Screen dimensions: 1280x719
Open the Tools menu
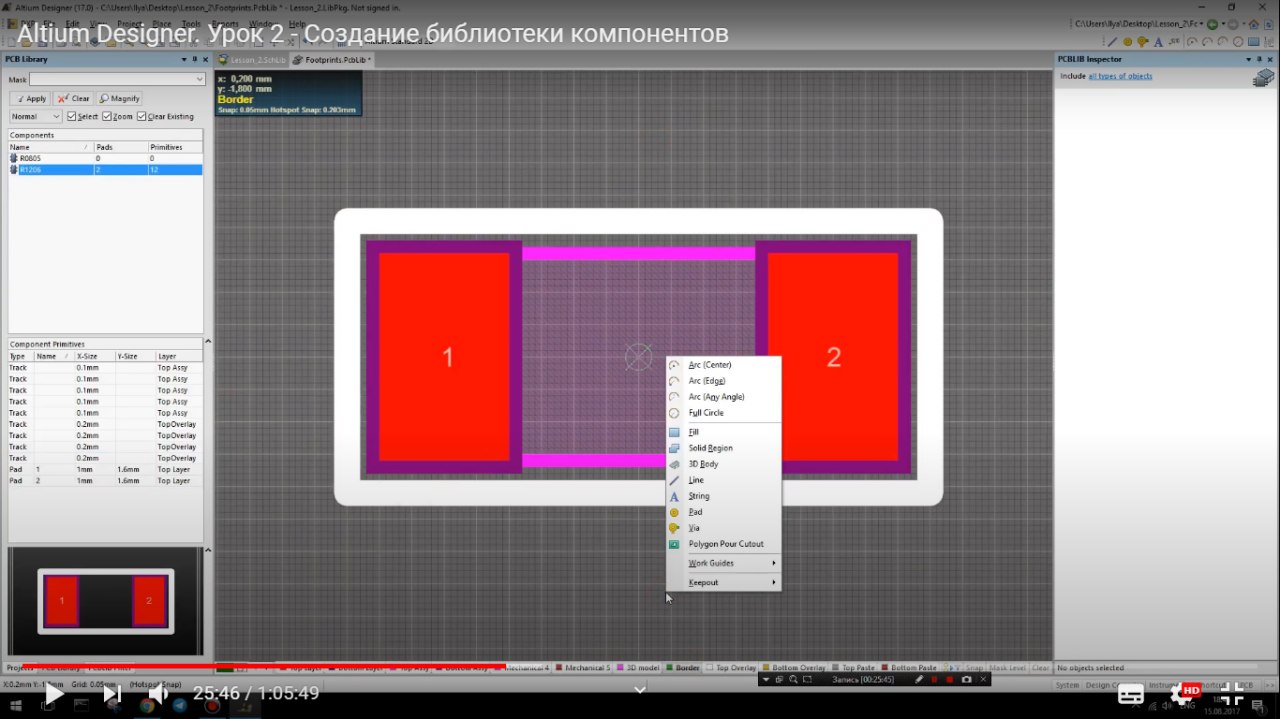click(x=190, y=23)
